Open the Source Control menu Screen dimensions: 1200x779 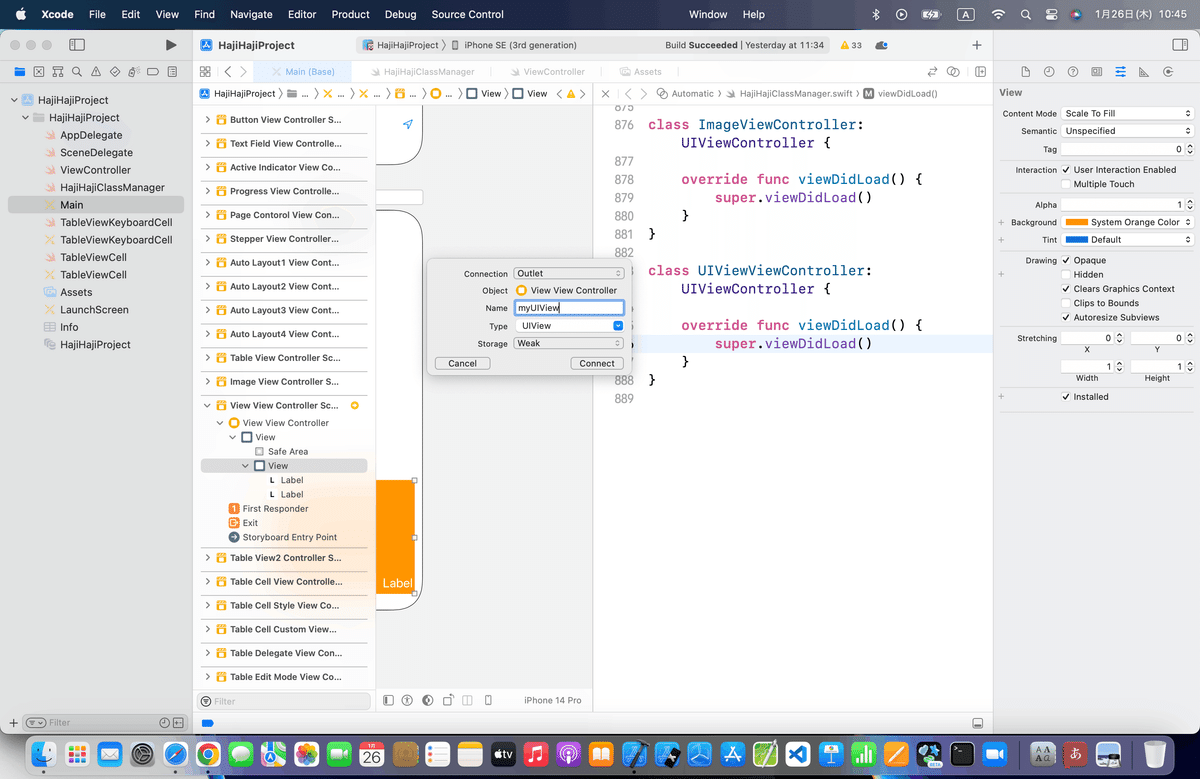coord(468,14)
